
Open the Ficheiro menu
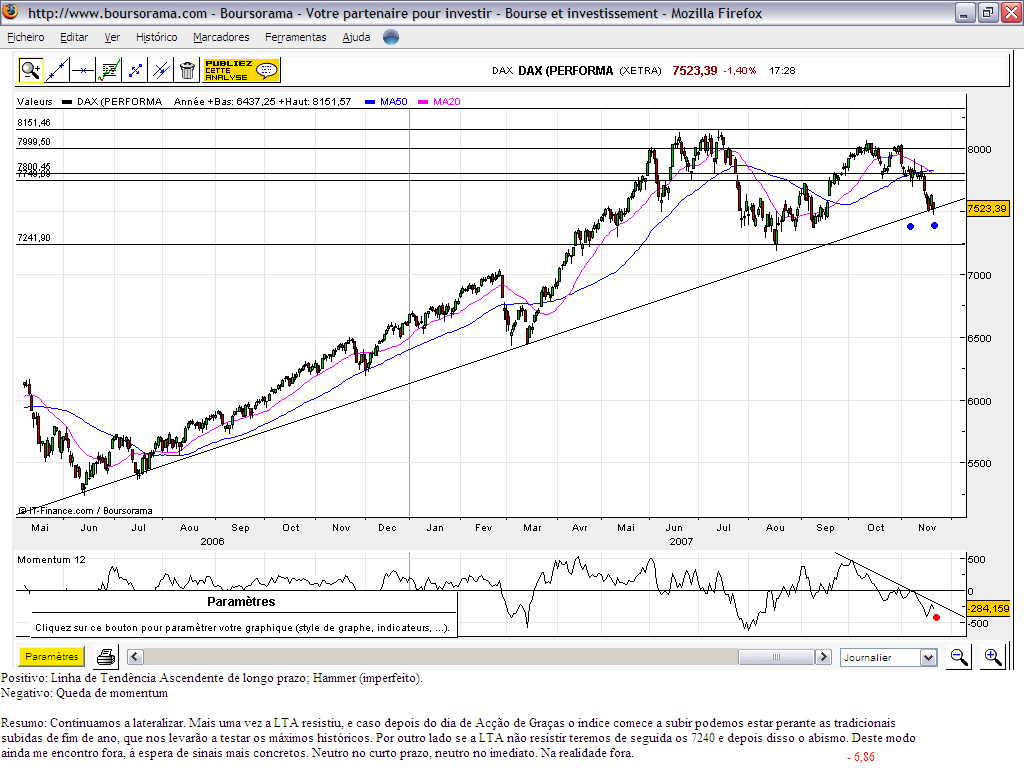click(x=26, y=37)
